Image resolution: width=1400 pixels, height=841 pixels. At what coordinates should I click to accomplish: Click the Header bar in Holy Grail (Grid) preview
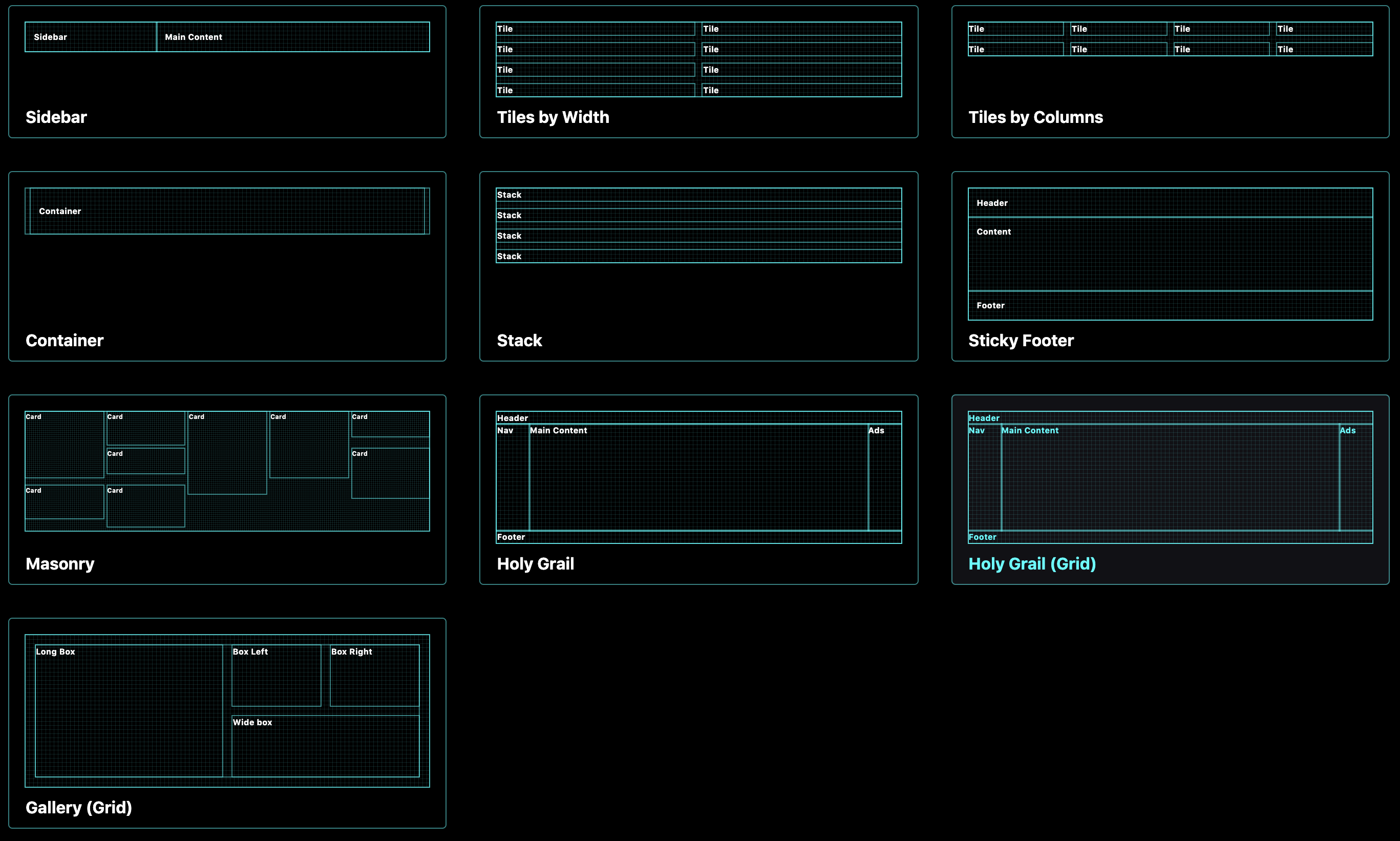coord(1171,417)
